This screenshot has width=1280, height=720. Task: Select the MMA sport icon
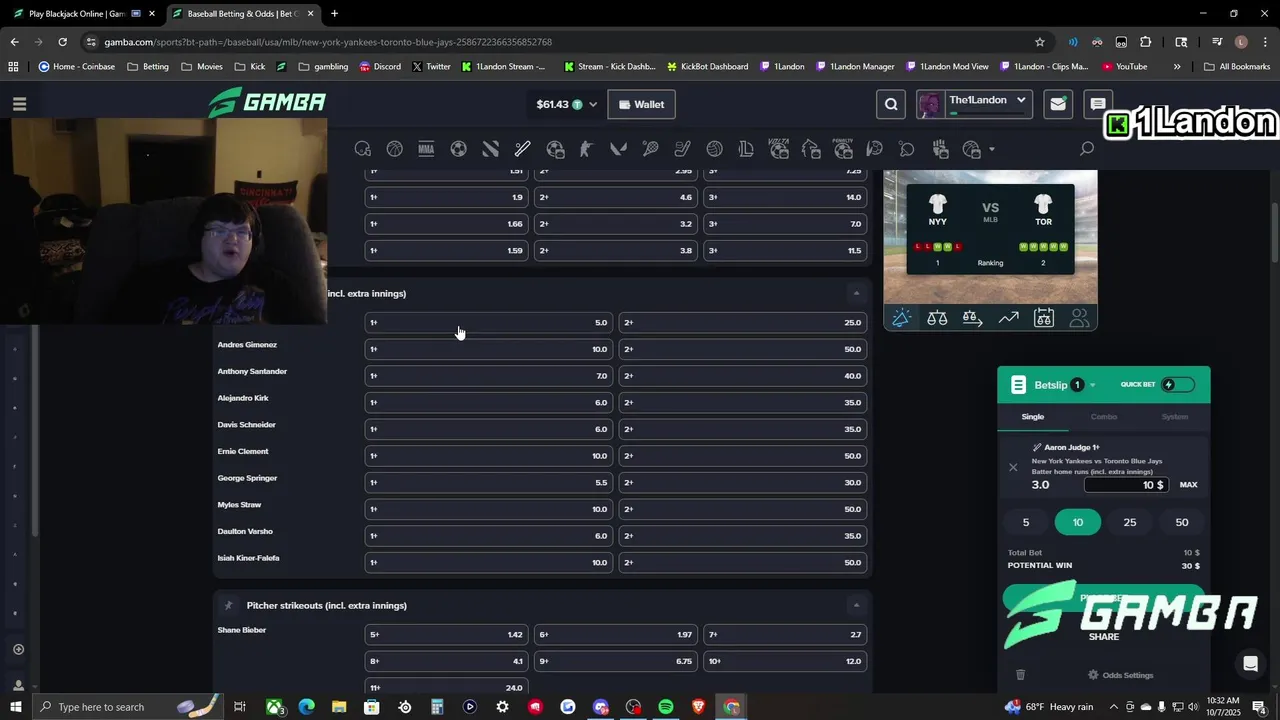[x=426, y=149]
